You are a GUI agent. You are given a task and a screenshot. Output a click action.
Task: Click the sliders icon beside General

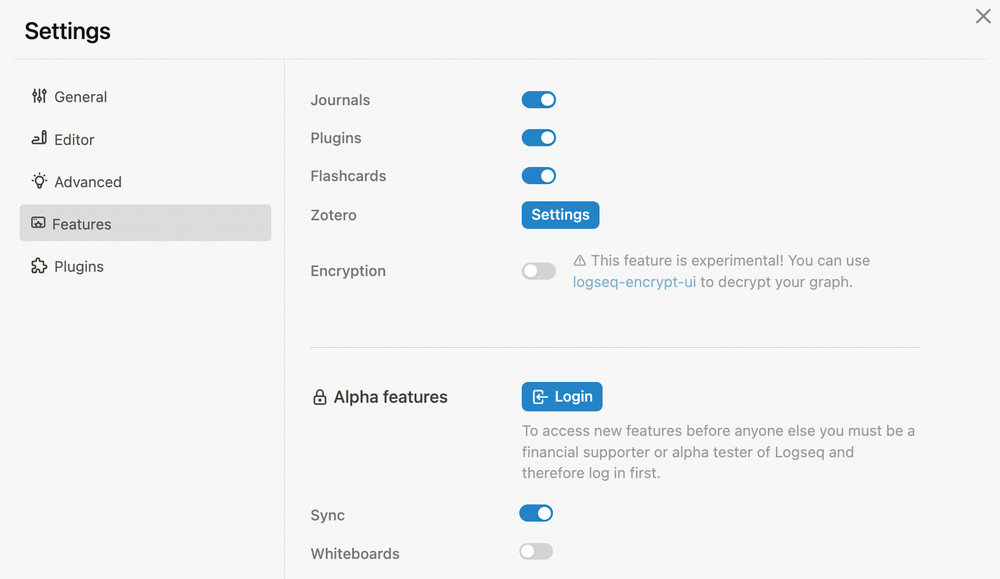pyautogui.click(x=38, y=96)
